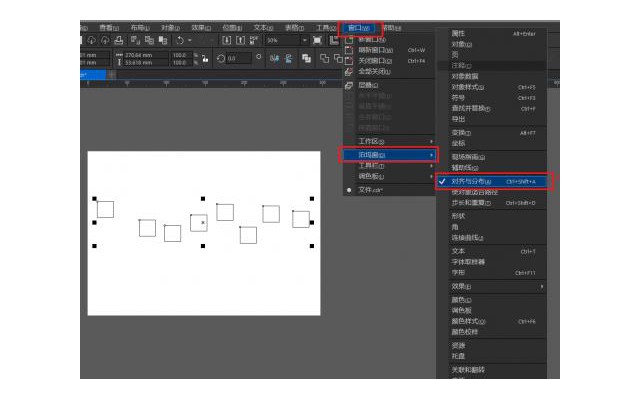Expand the 调色板 submenu

(x=389, y=176)
